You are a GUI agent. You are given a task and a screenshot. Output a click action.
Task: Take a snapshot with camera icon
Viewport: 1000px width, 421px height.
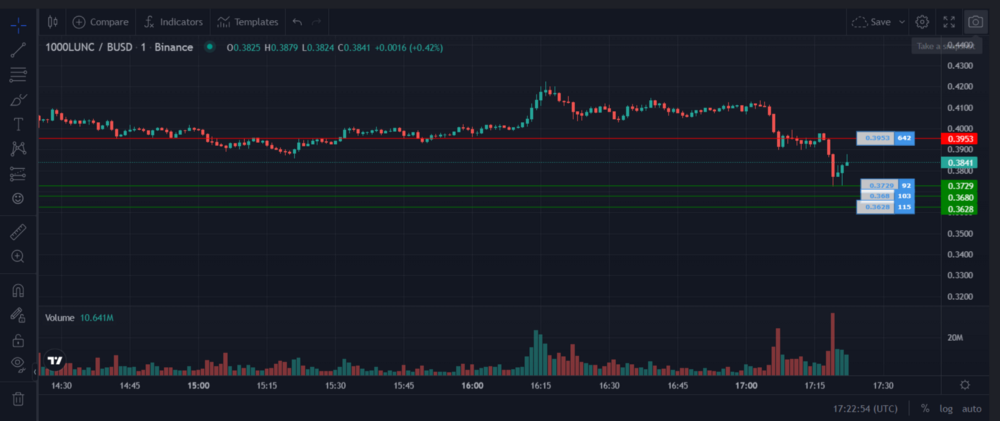point(975,22)
